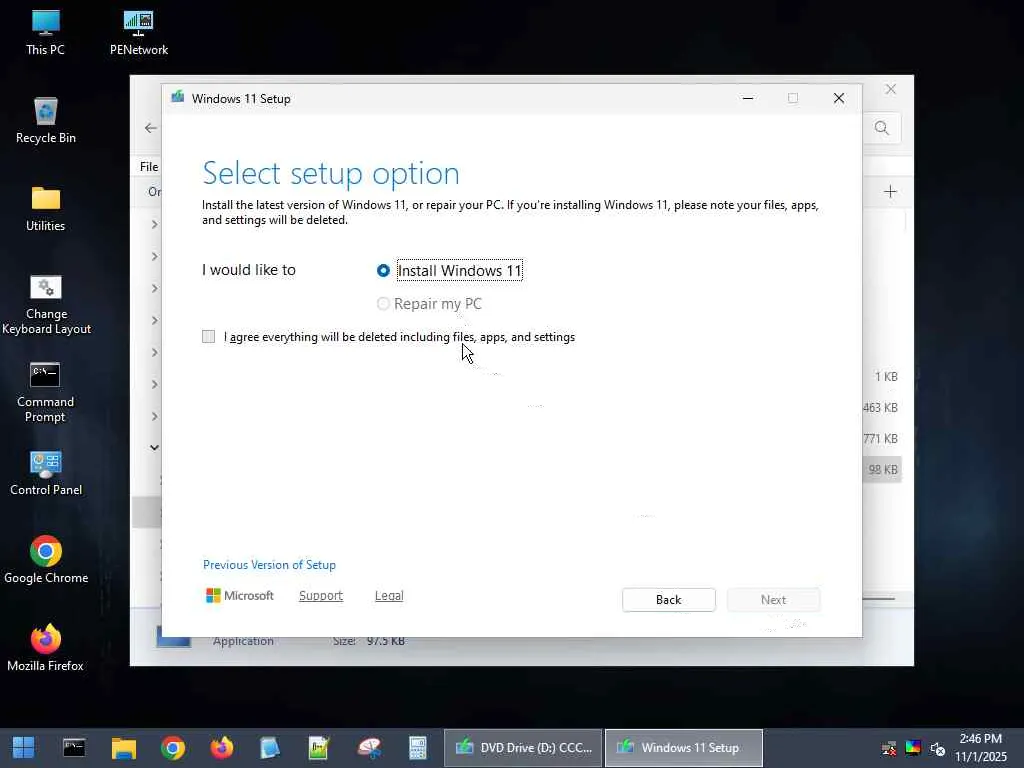Open Firefox from the taskbar
The width and height of the screenshot is (1024, 768).
pos(222,748)
